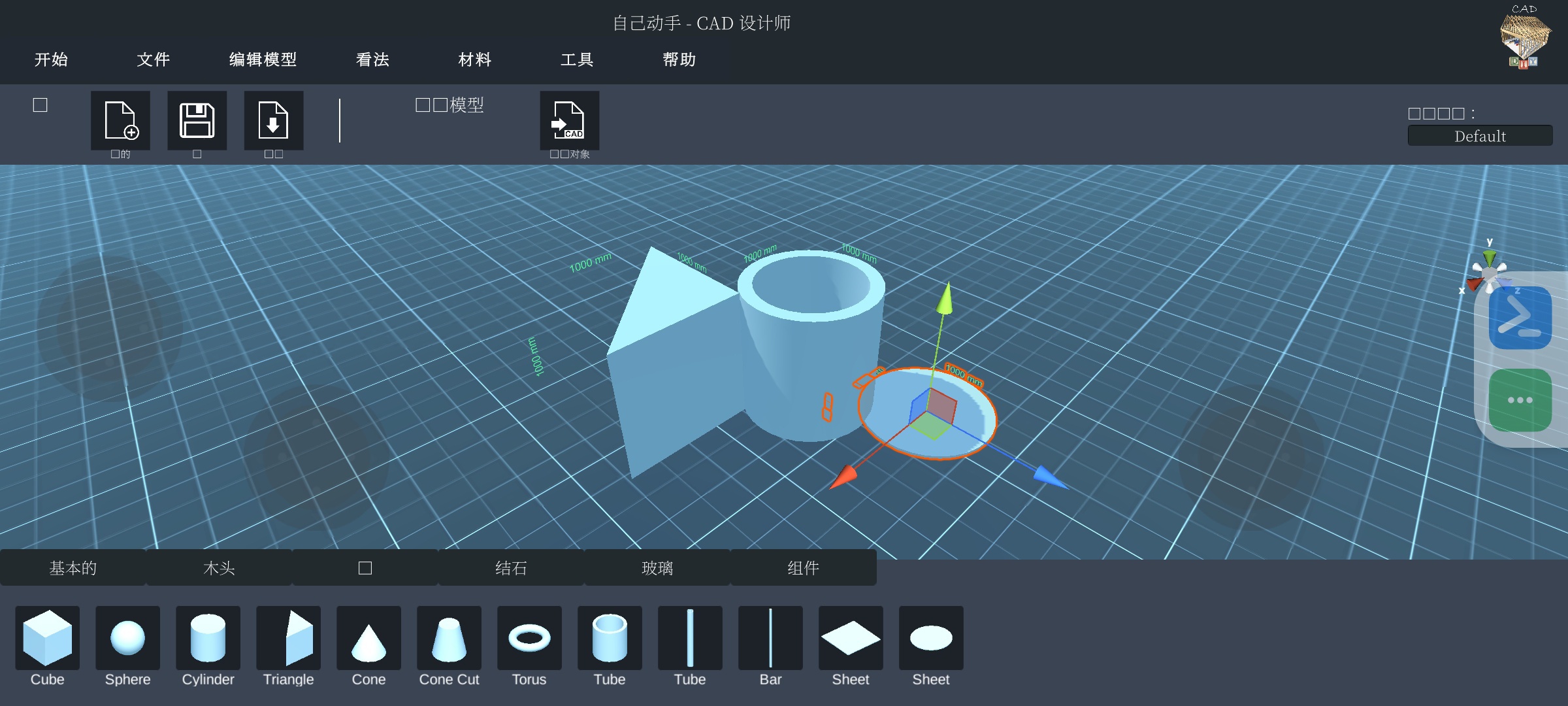
Task: Add a Torus shape
Action: 529,638
